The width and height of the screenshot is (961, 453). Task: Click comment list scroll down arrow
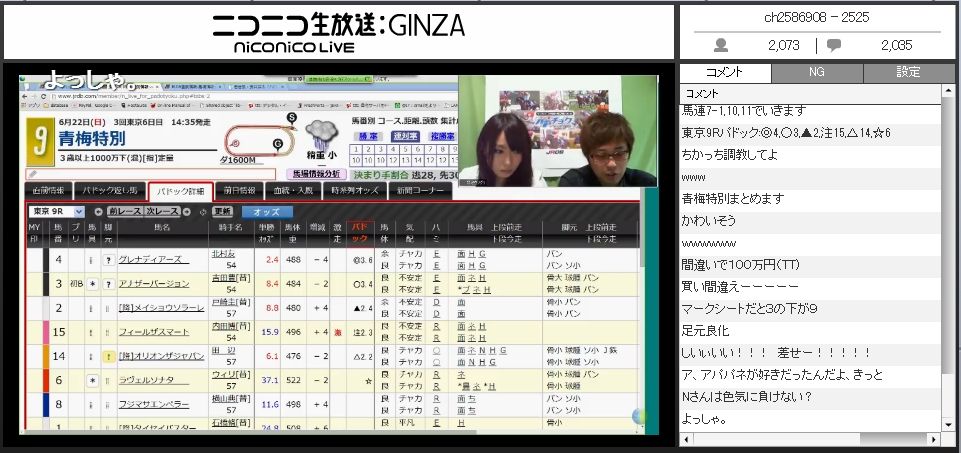[947, 426]
